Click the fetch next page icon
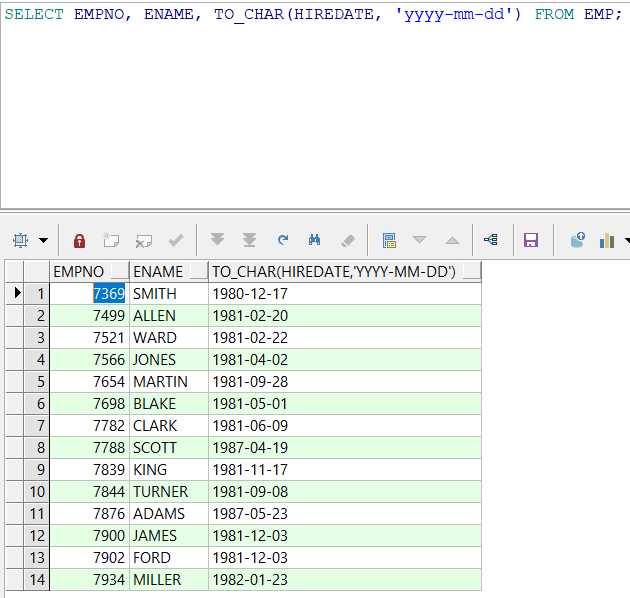The height and width of the screenshot is (598, 630). tap(217, 240)
